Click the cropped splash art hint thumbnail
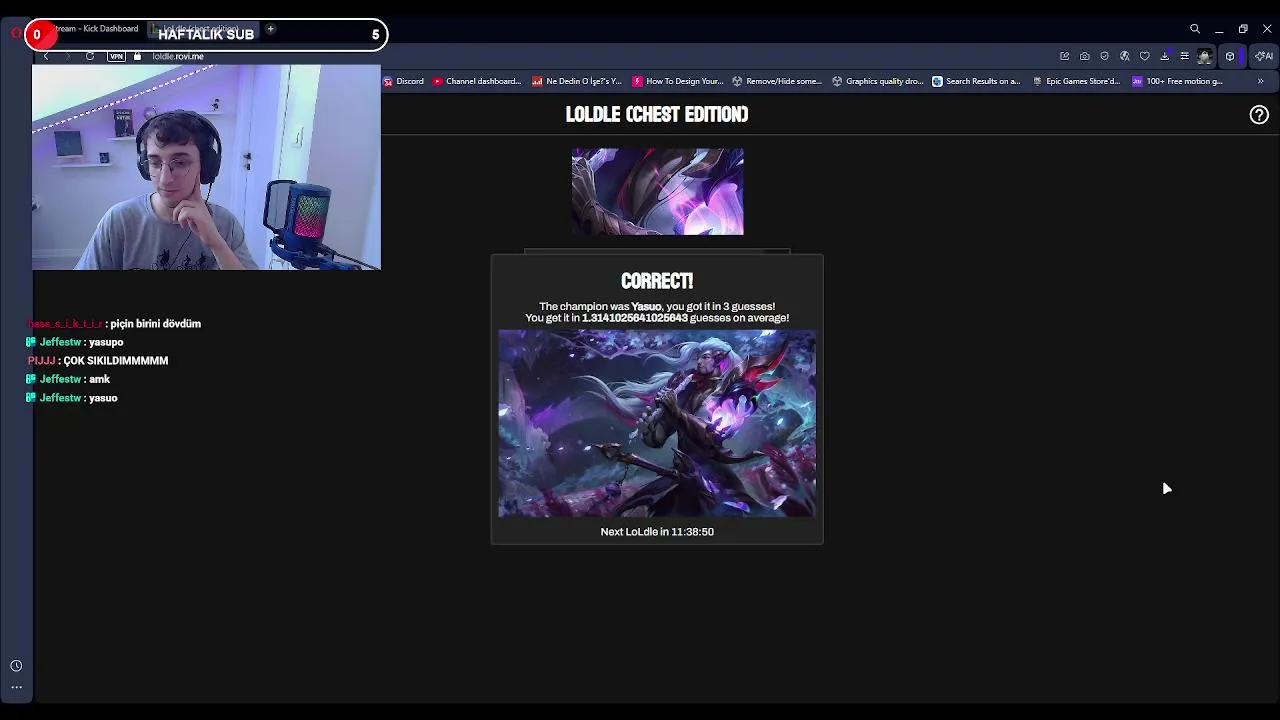This screenshot has width=1280, height=720. [x=657, y=192]
